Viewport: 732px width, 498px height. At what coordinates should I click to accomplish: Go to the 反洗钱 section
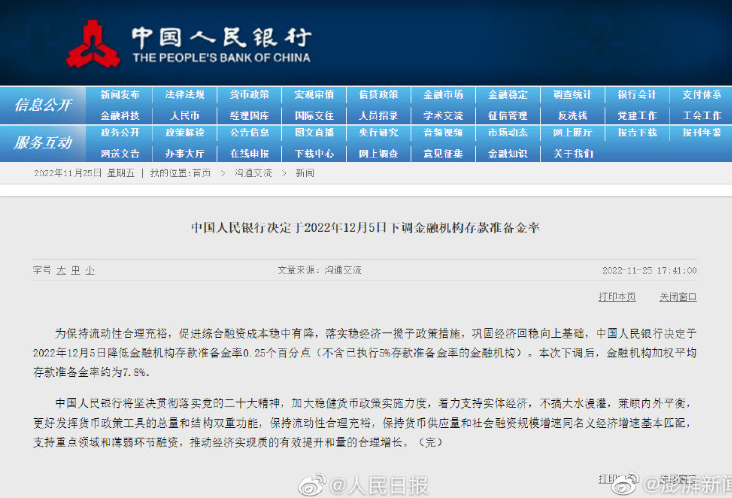point(572,115)
